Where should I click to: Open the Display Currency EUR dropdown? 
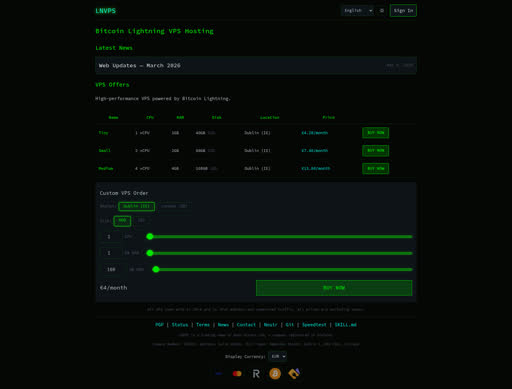click(277, 356)
